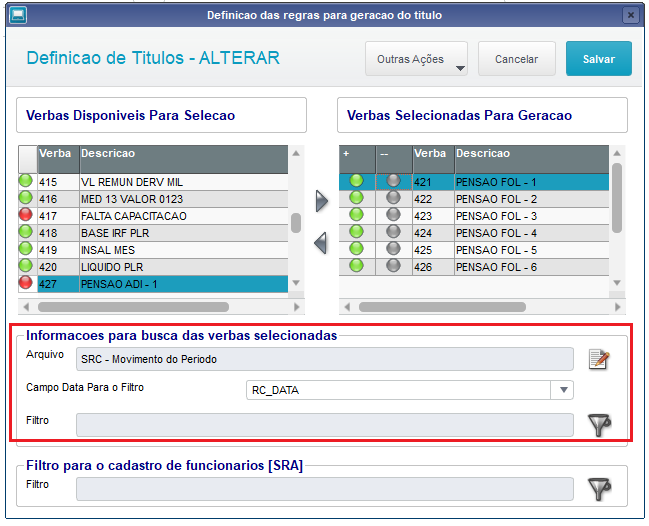Select row PENSAO FOL - 3

coord(474,216)
